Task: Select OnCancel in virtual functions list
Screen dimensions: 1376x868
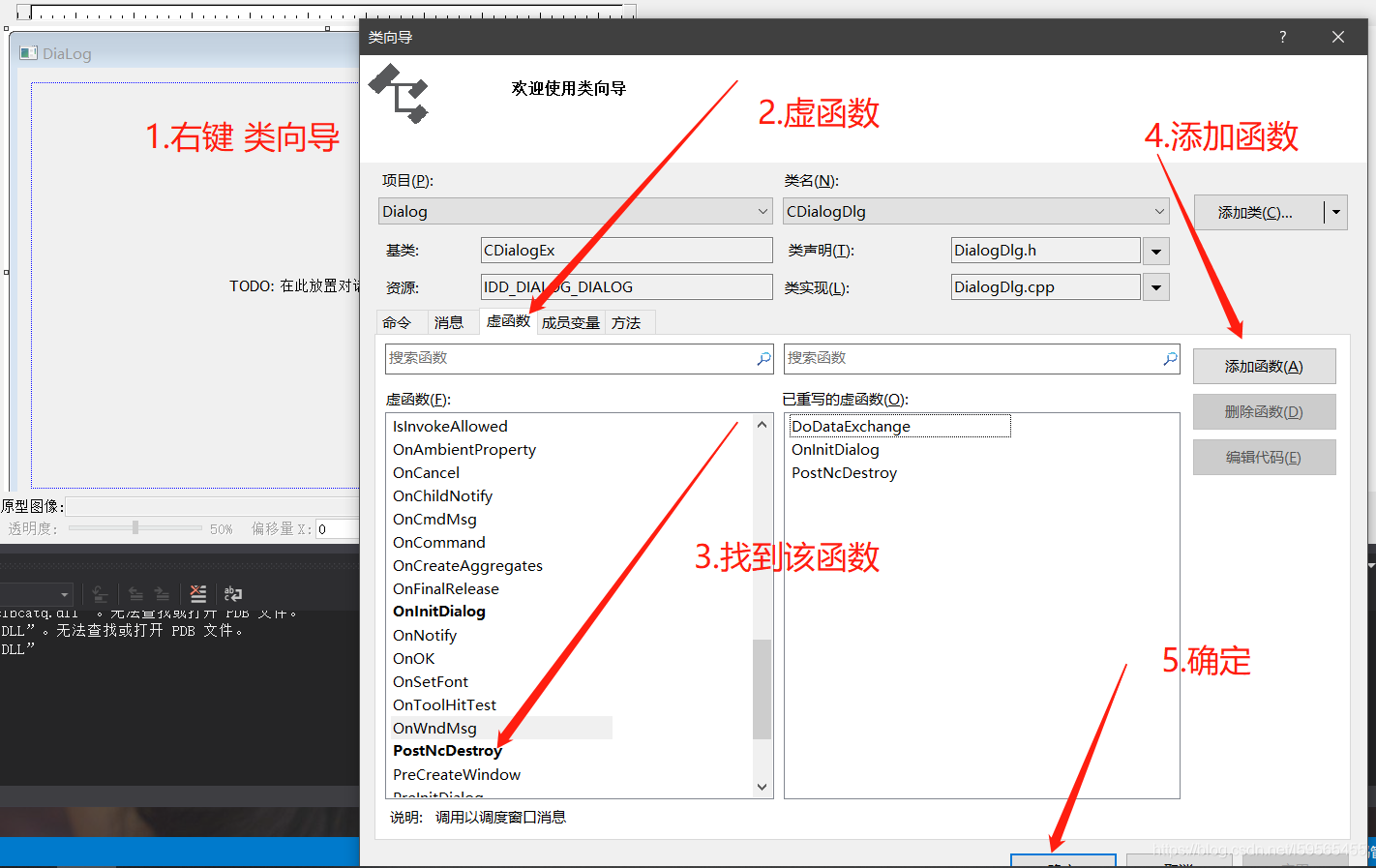Action: (426, 472)
